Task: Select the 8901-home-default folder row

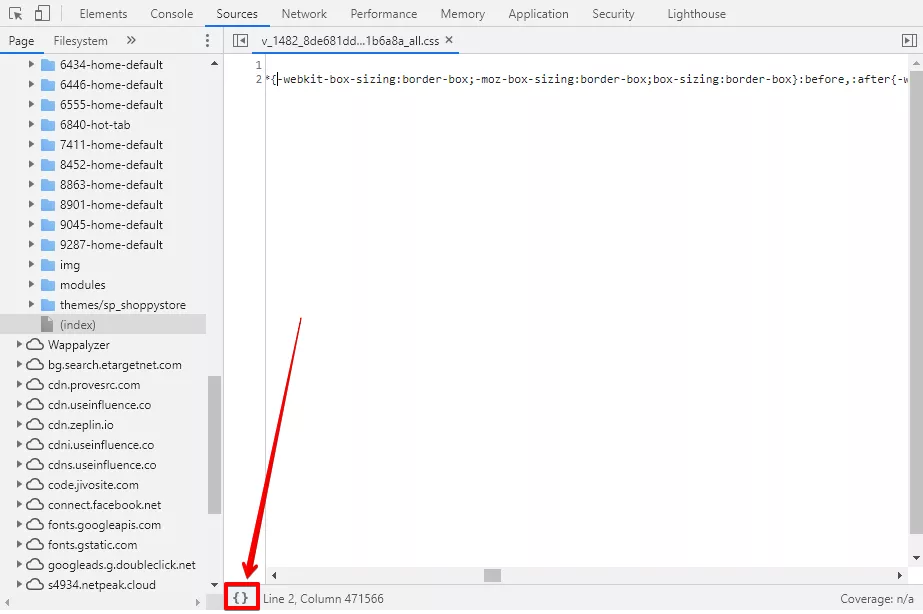Action: tap(103, 205)
